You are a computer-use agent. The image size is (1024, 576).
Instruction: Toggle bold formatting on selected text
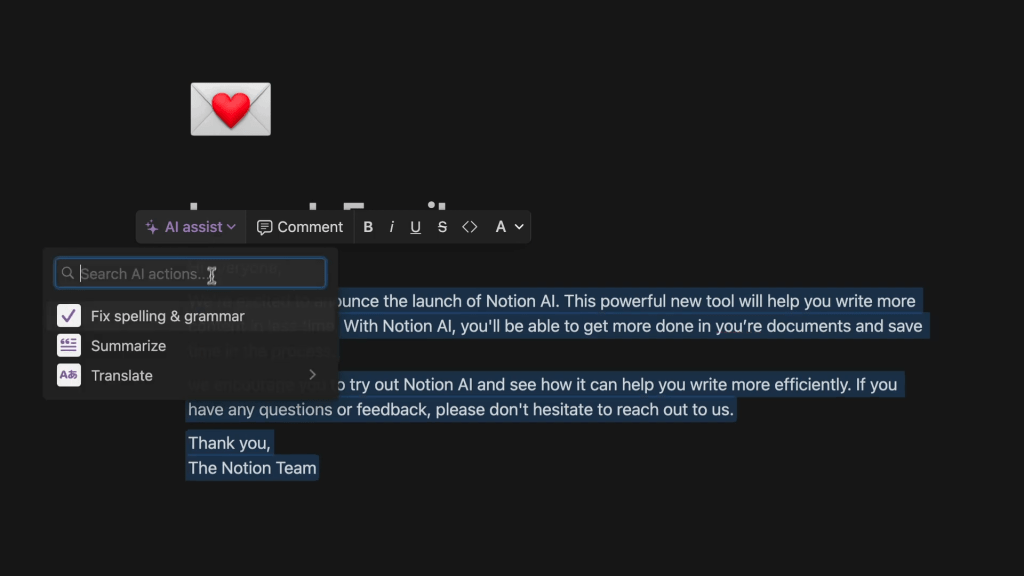368,227
